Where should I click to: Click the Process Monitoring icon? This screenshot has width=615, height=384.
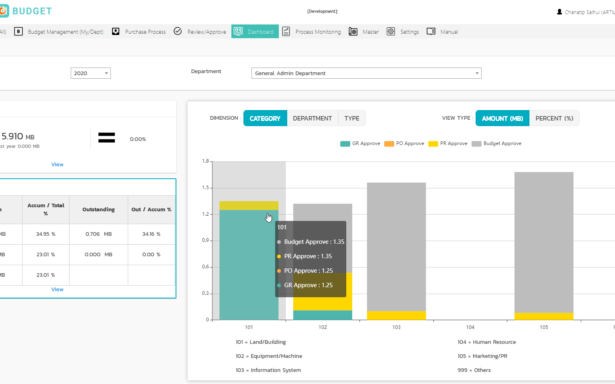286,31
